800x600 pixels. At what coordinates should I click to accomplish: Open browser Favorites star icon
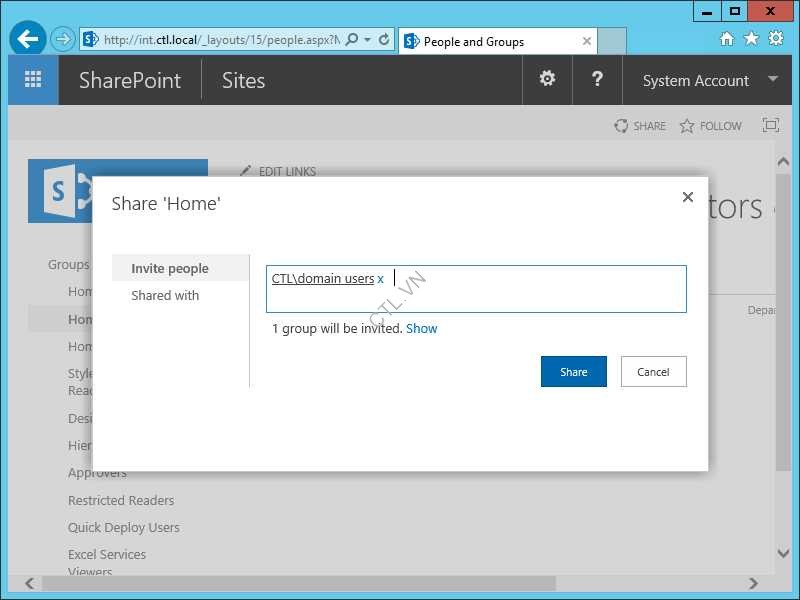coord(751,39)
